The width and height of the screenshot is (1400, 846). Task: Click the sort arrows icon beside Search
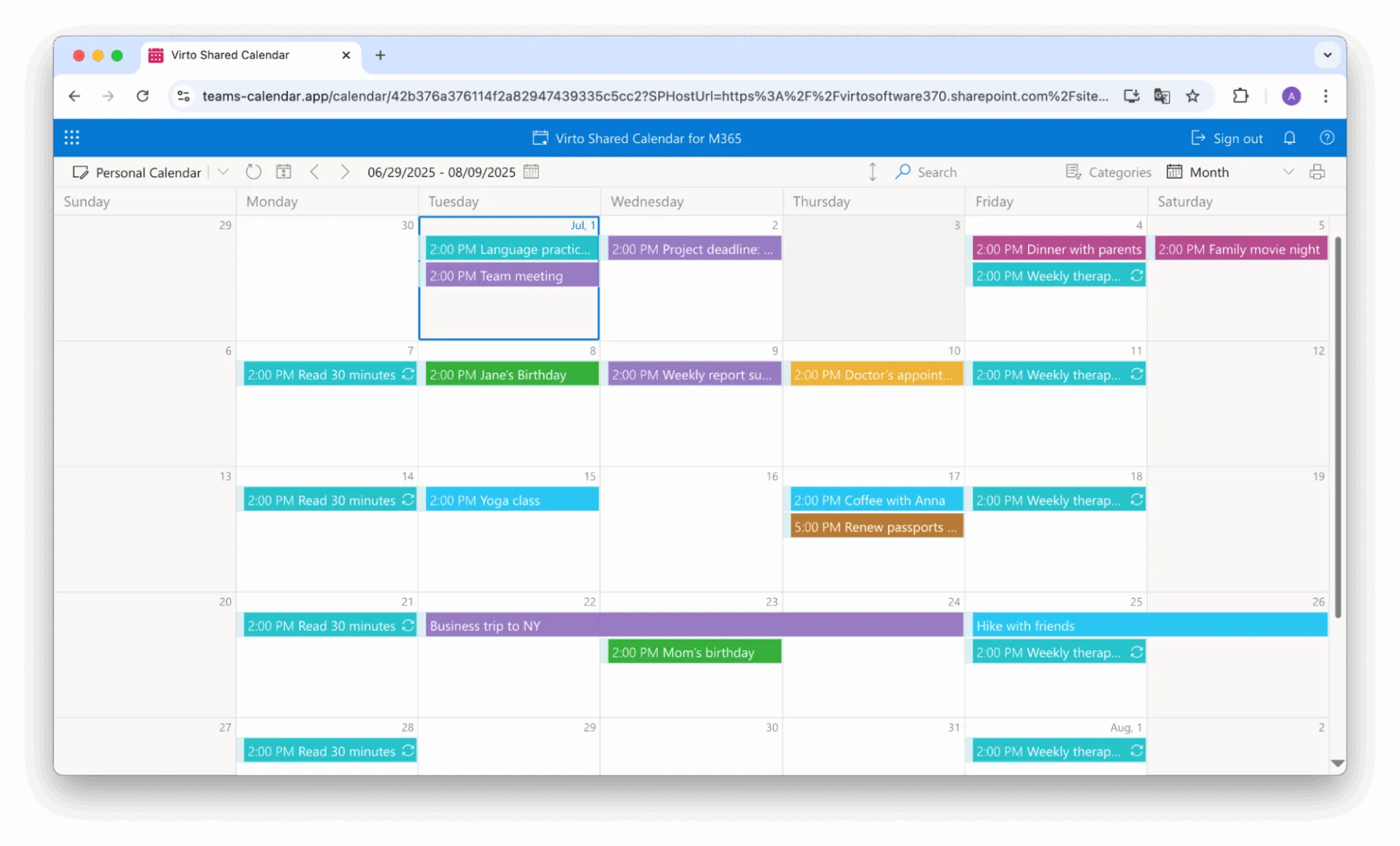click(872, 171)
